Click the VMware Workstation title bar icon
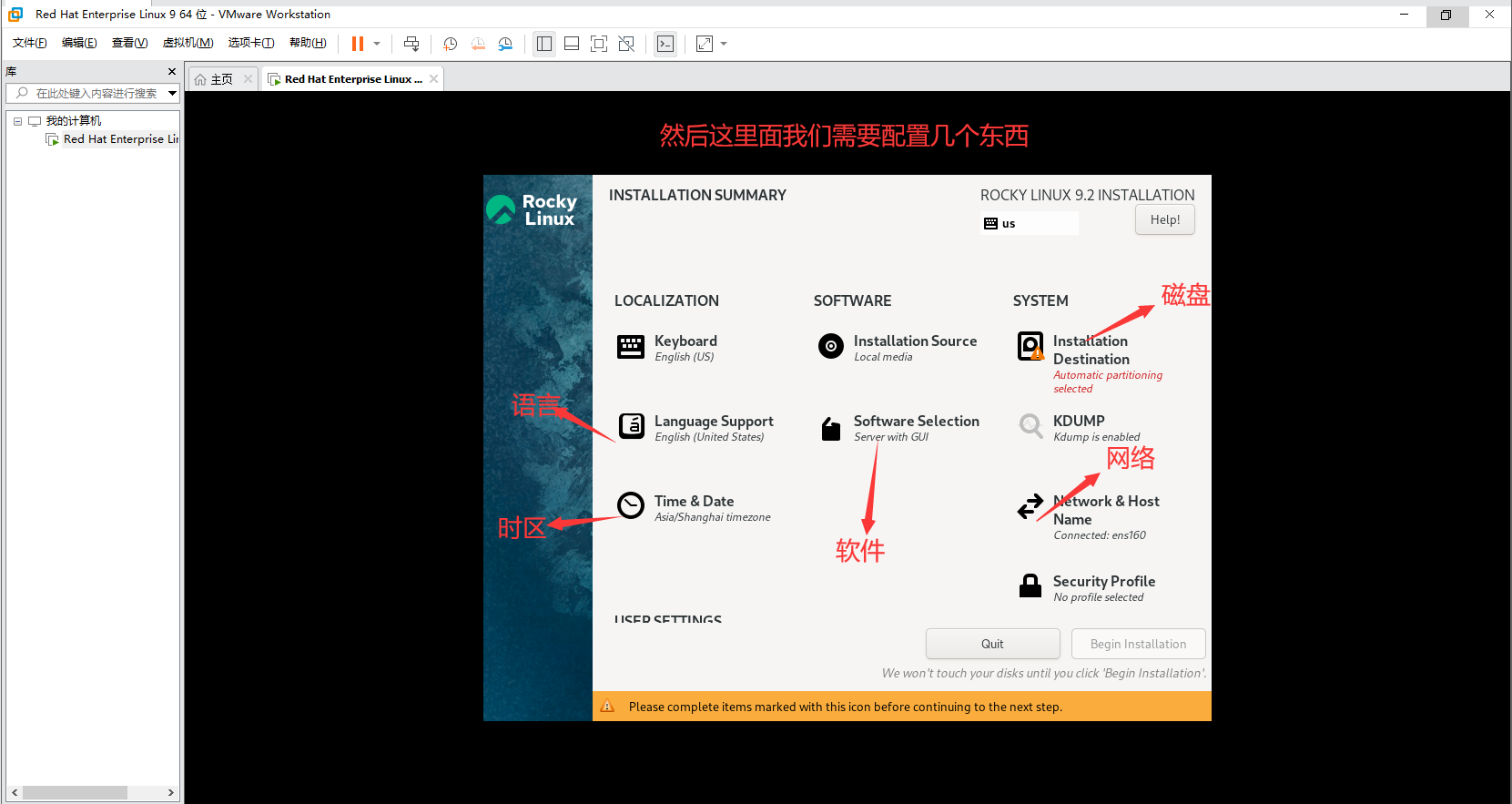Image resolution: width=1512 pixels, height=804 pixels. point(15,14)
